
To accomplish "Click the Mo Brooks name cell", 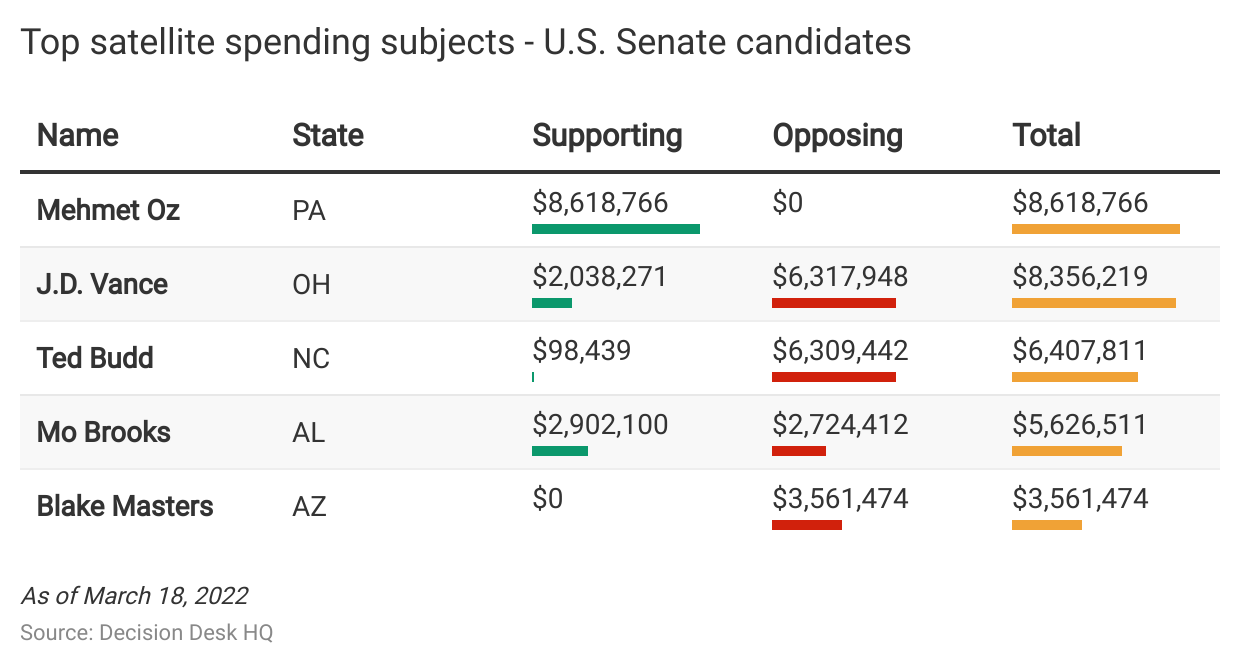I will coord(104,432).
